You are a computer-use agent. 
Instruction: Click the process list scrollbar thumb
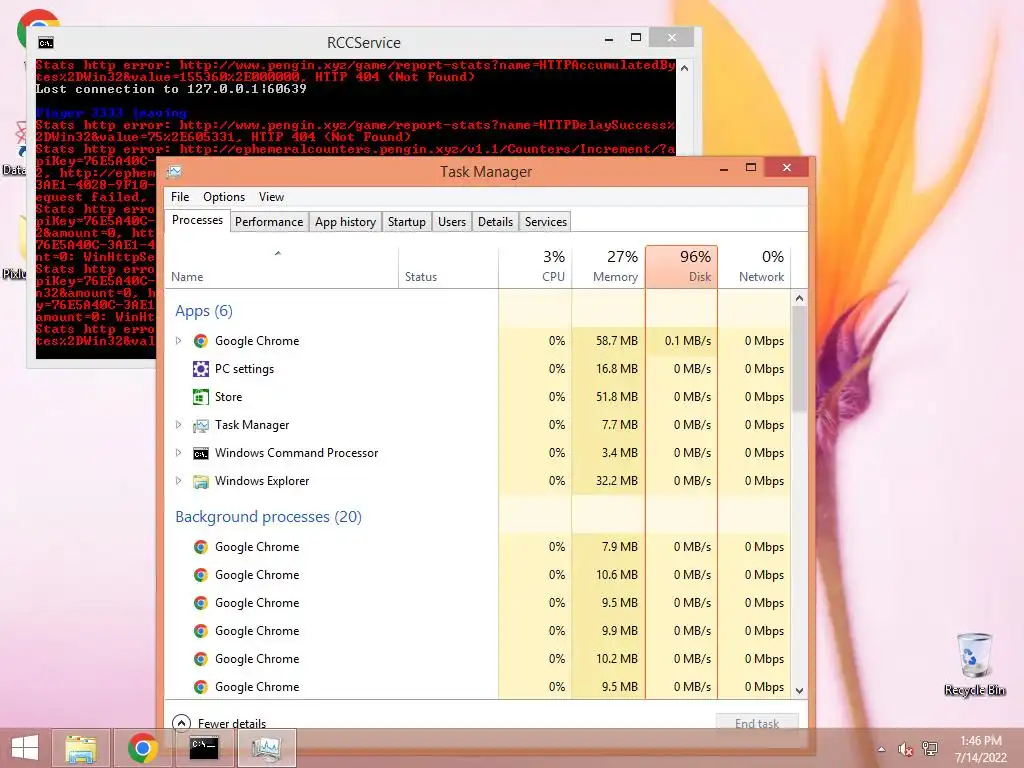click(799, 359)
